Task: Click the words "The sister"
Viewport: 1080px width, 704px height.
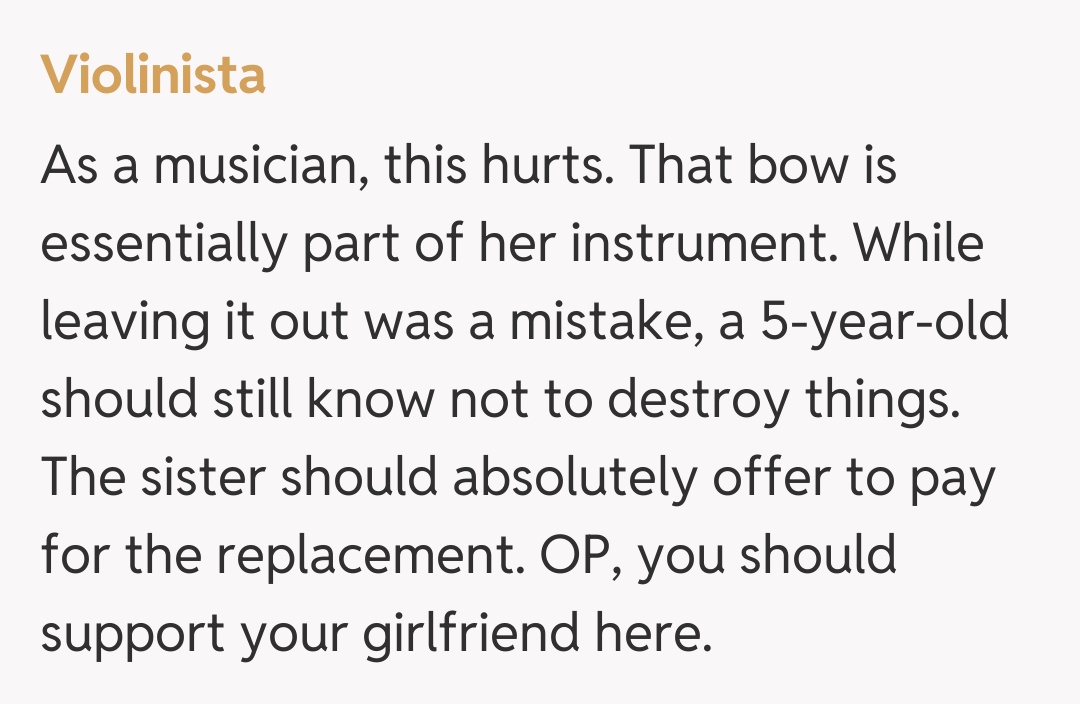Action: (153, 480)
